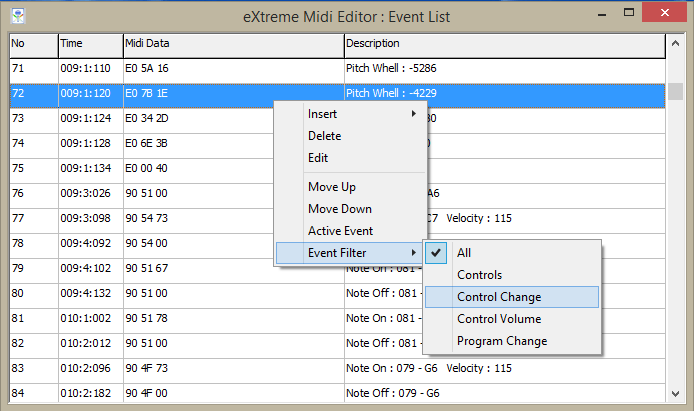Click the Description column header

[x=505, y=46]
